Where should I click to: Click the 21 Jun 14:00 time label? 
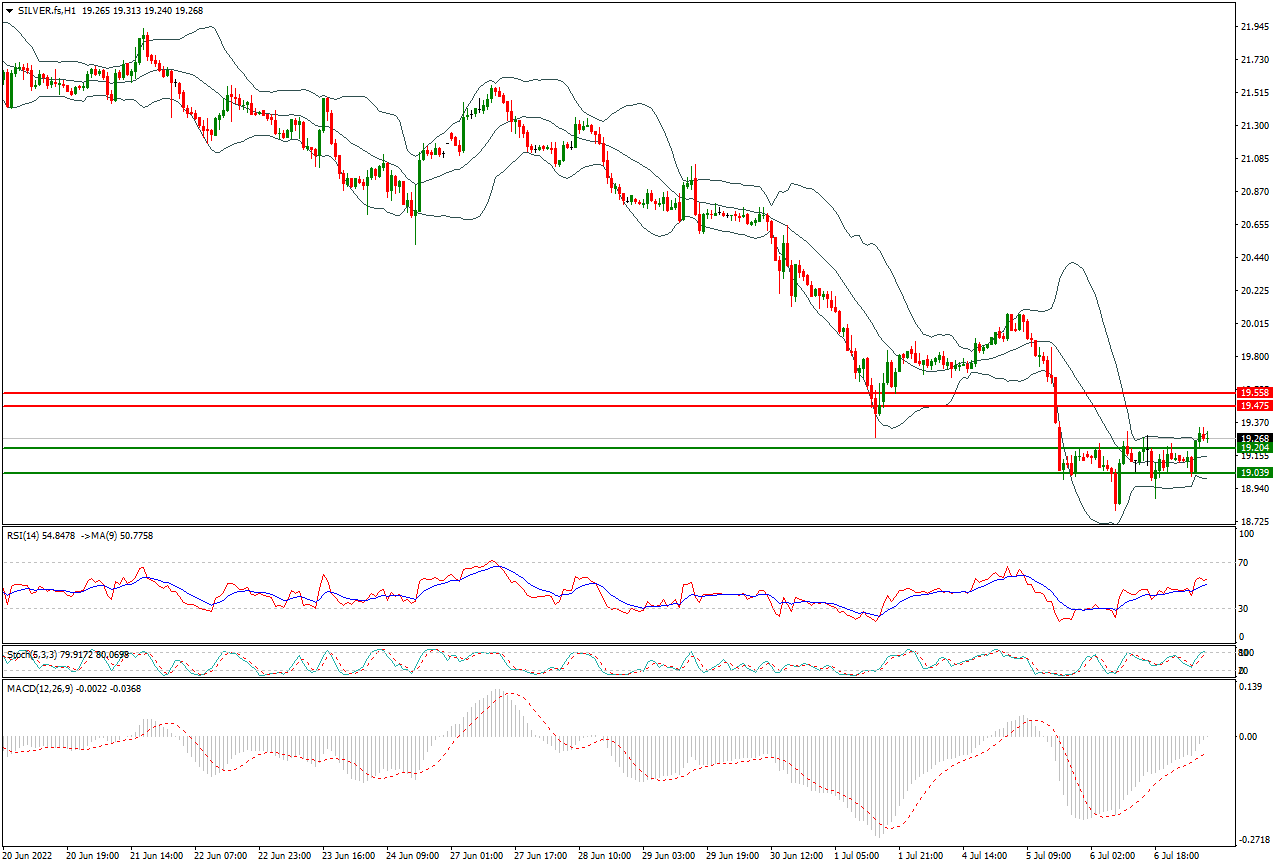tap(157, 857)
